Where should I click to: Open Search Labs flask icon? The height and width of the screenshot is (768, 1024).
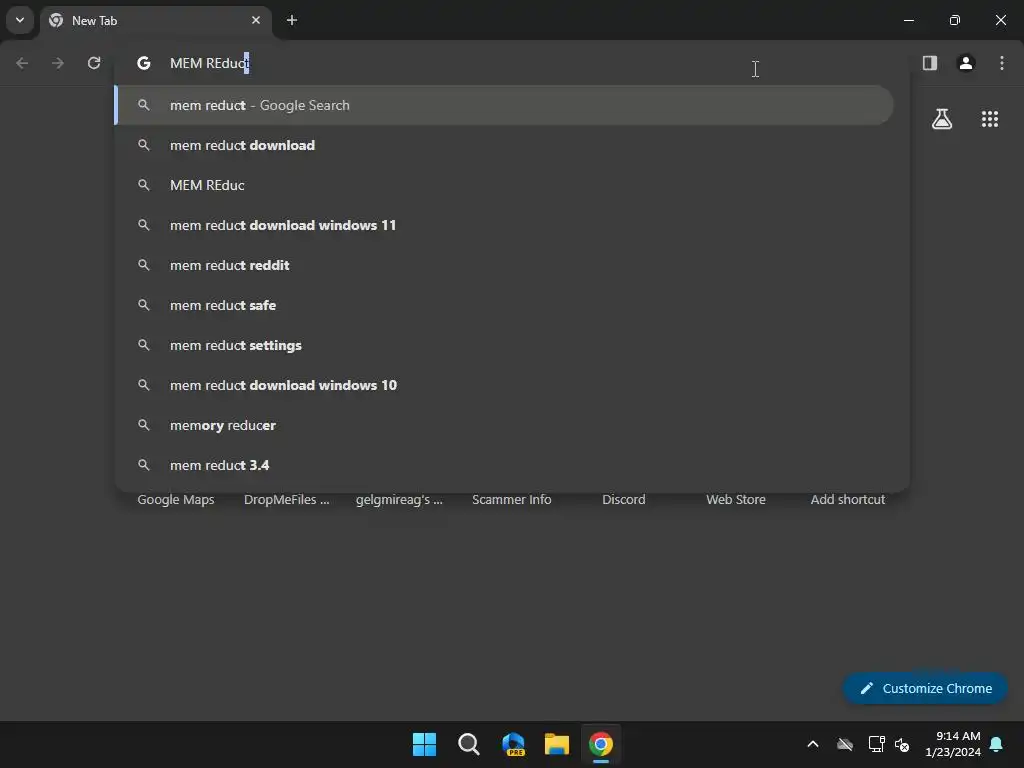pyautogui.click(x=942, y=119)
